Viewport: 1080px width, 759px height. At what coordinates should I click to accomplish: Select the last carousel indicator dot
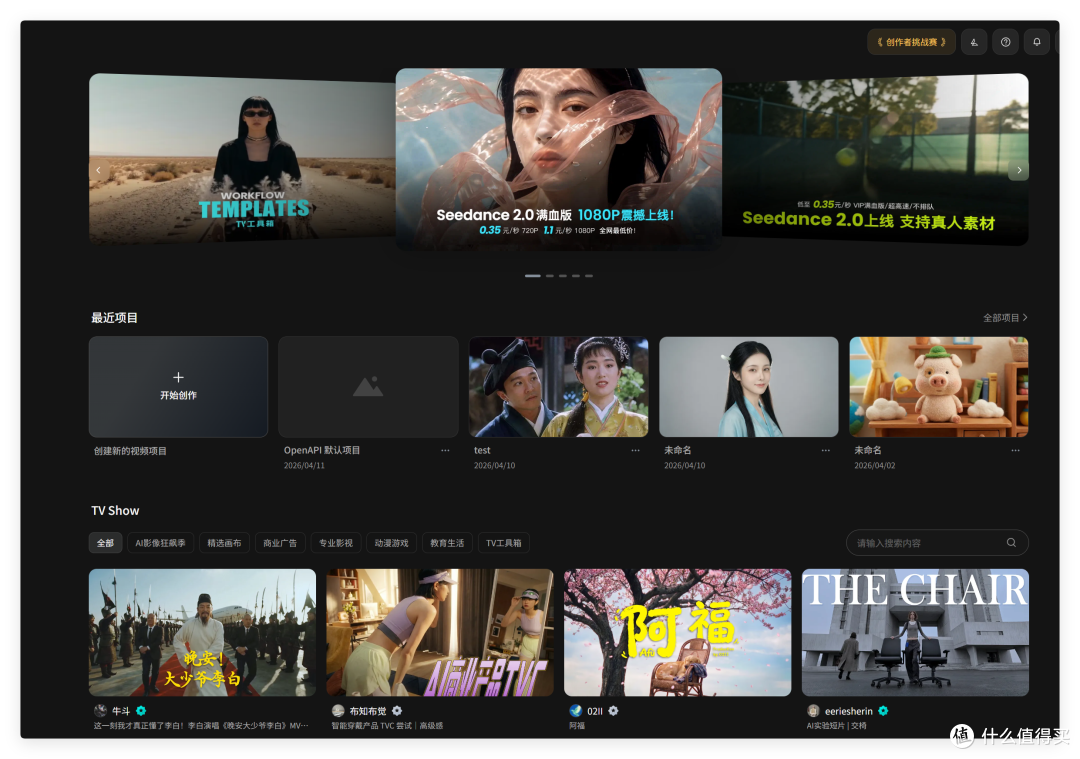click(x=589, y=275)
